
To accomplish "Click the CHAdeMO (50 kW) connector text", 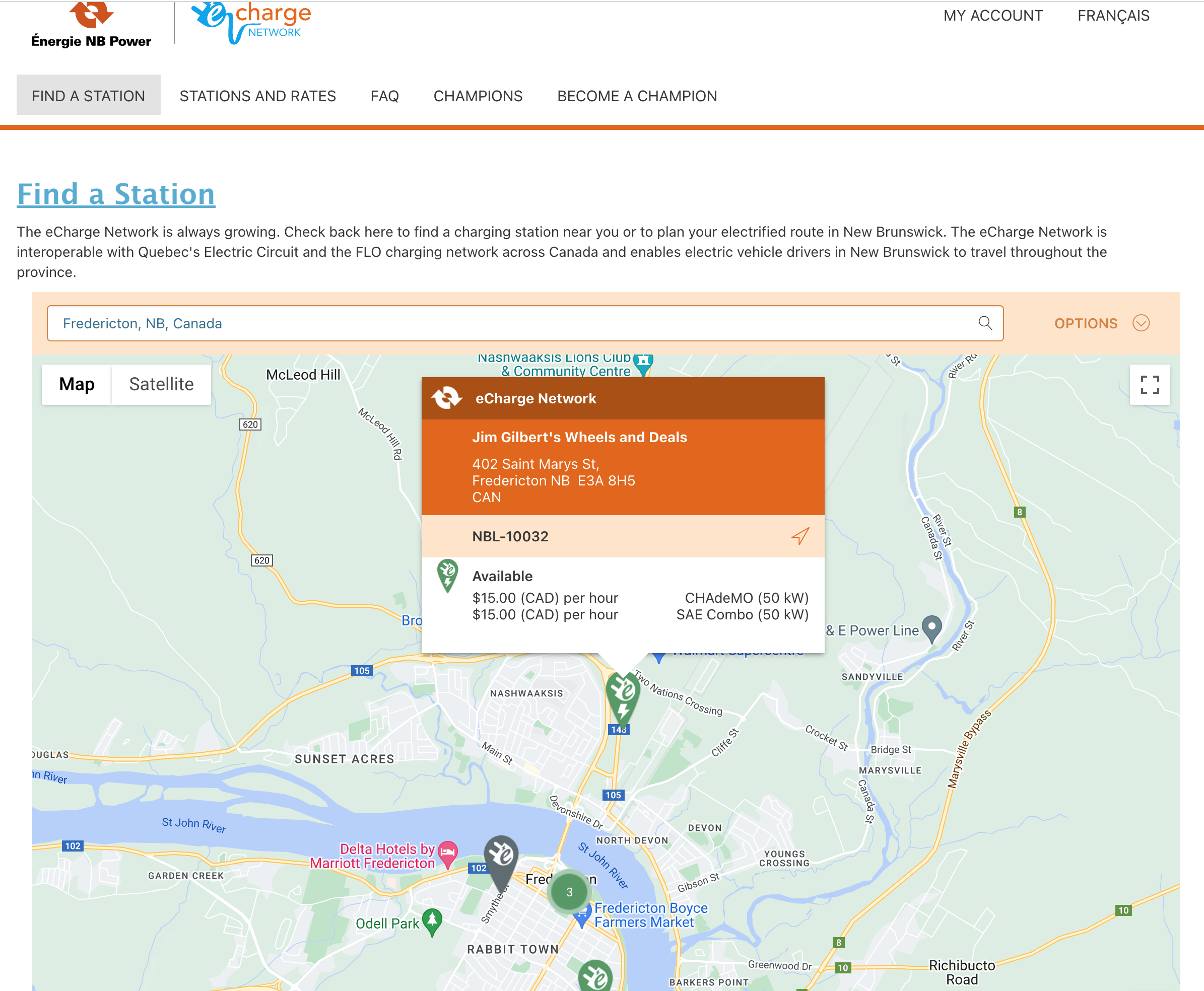I will pos(747,598).
